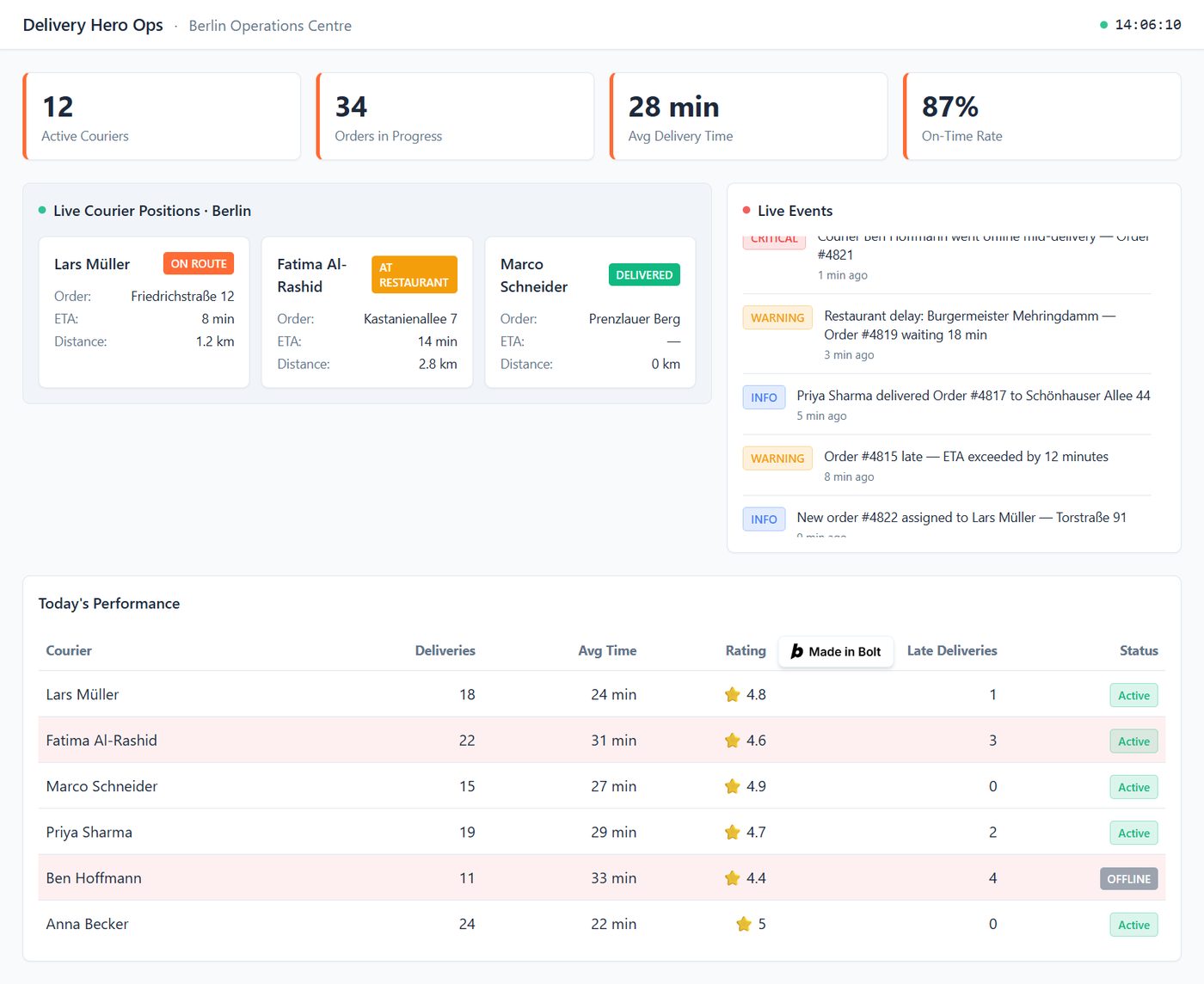Screen dimensions: 1204x984
Task: Click the OFFLINE status badge for Ben Hoffmann
Action: point(1128,878)
